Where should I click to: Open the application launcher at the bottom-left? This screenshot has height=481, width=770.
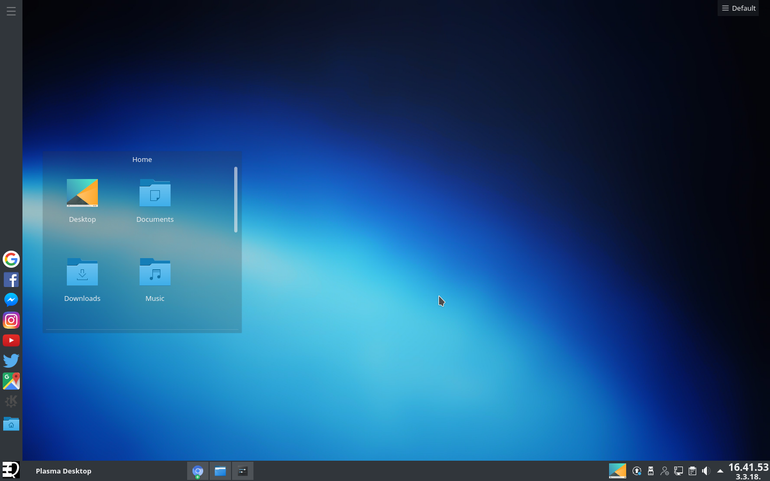[x=10, y=470]
